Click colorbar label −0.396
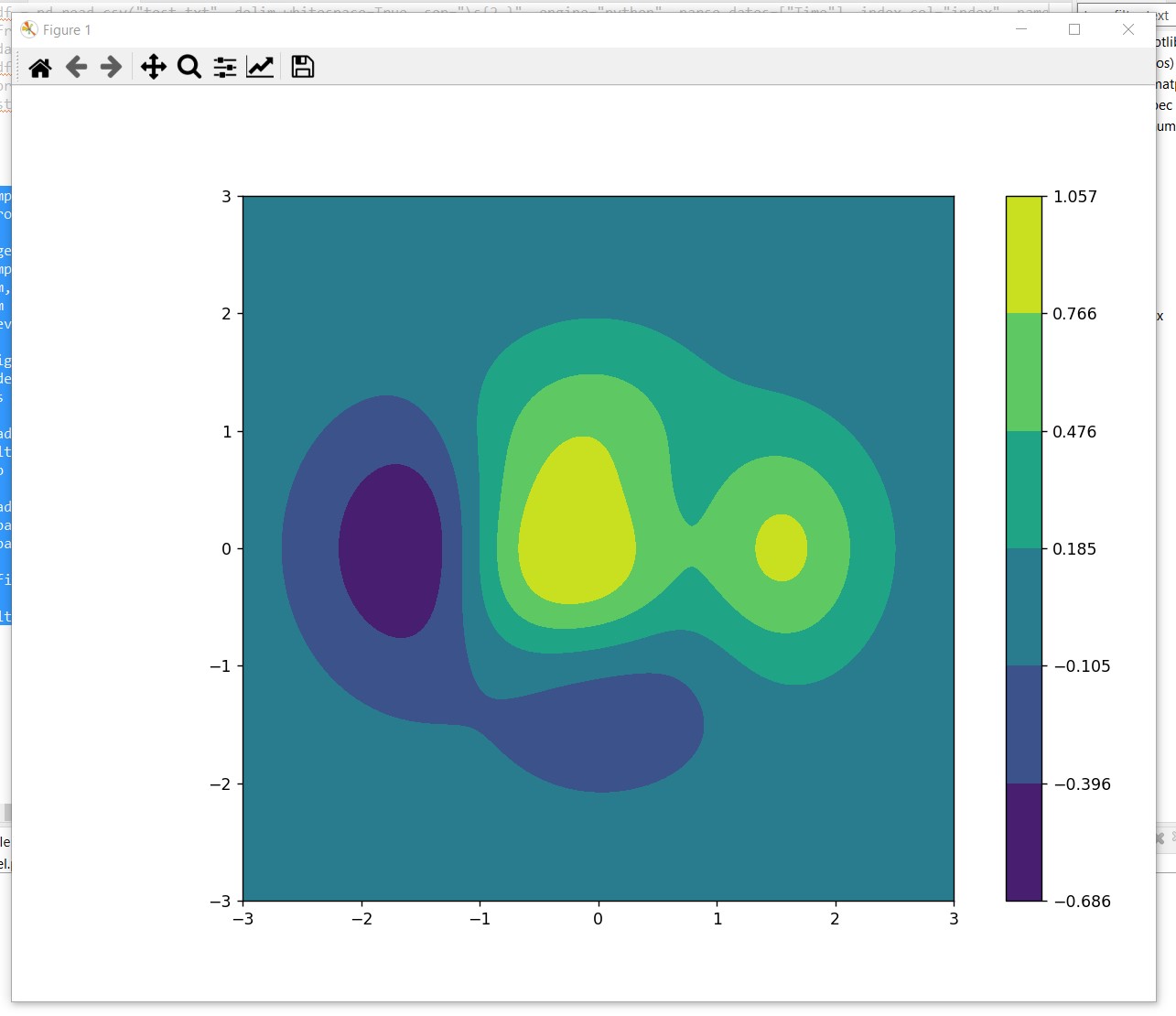This screenshot has height=1016, width=1176. tap(1082, 784)
